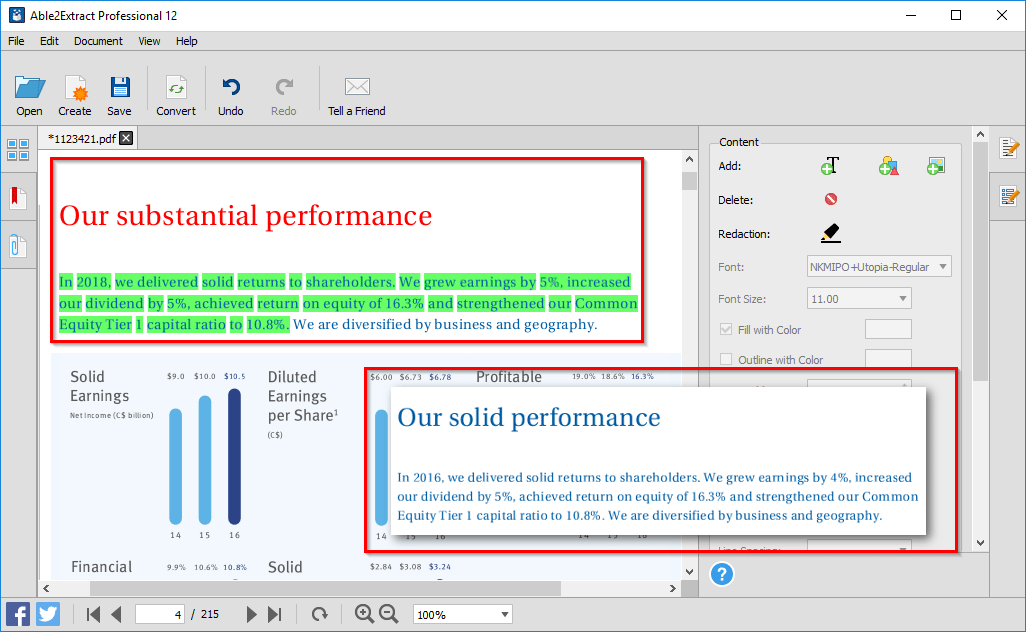Open the attachments paperclip panel
Image resolution: width=1026 pixels, height=632 pixels.
[x=18, y=246]
